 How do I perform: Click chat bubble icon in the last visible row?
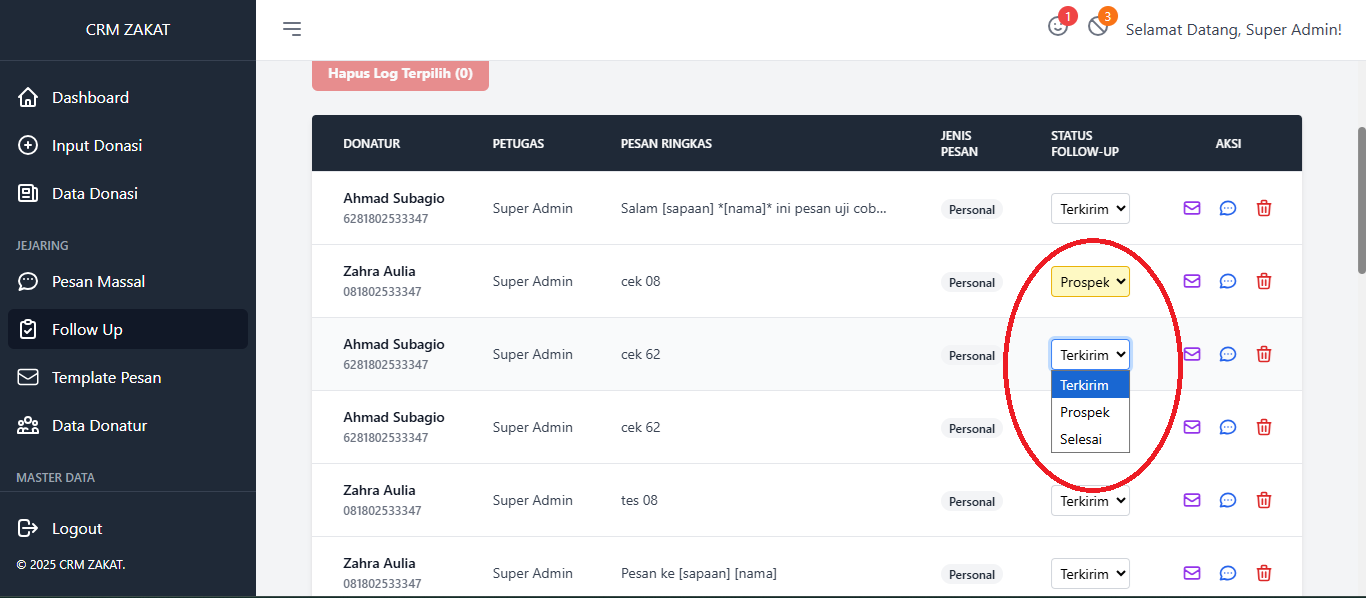click(1228, 573)
